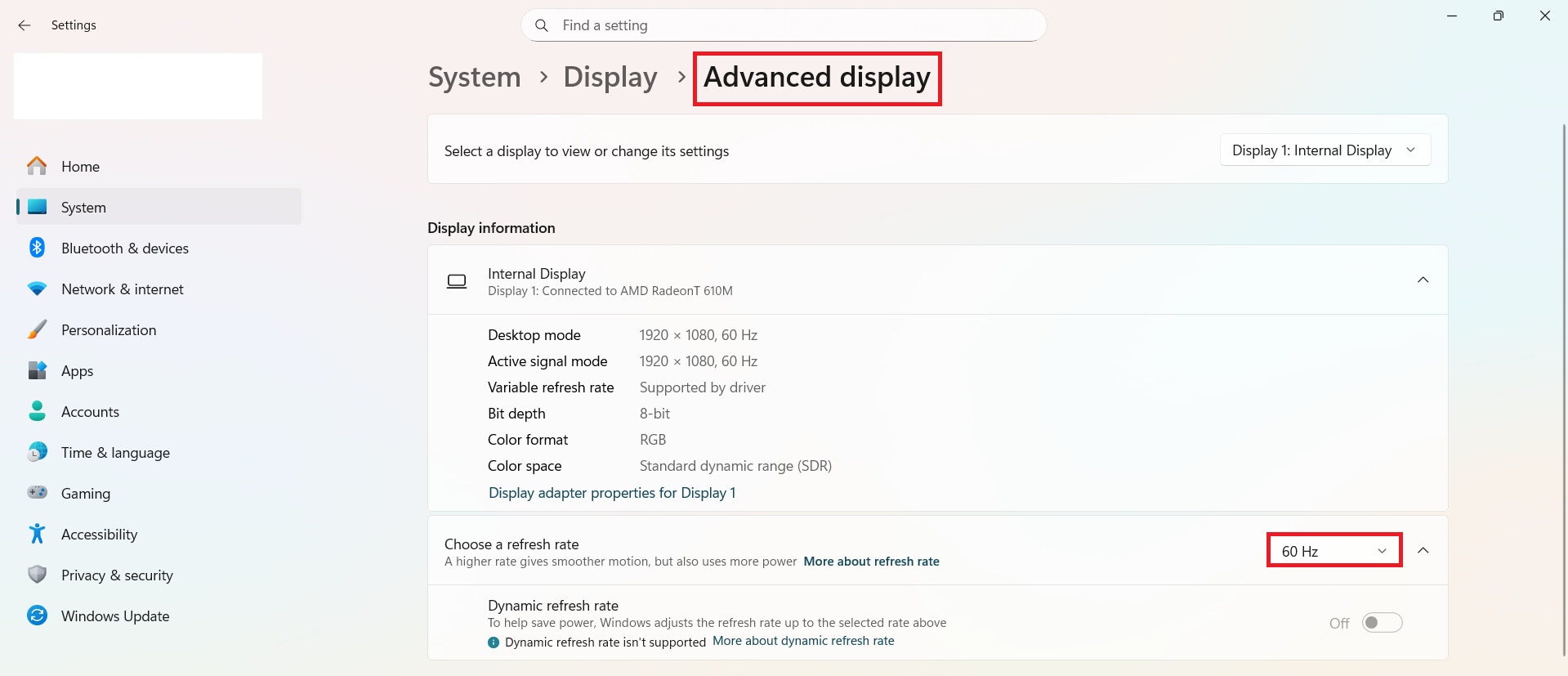1568x676 pixels.
Task: Minimize the Settings window
Action: pos(1452,16)
